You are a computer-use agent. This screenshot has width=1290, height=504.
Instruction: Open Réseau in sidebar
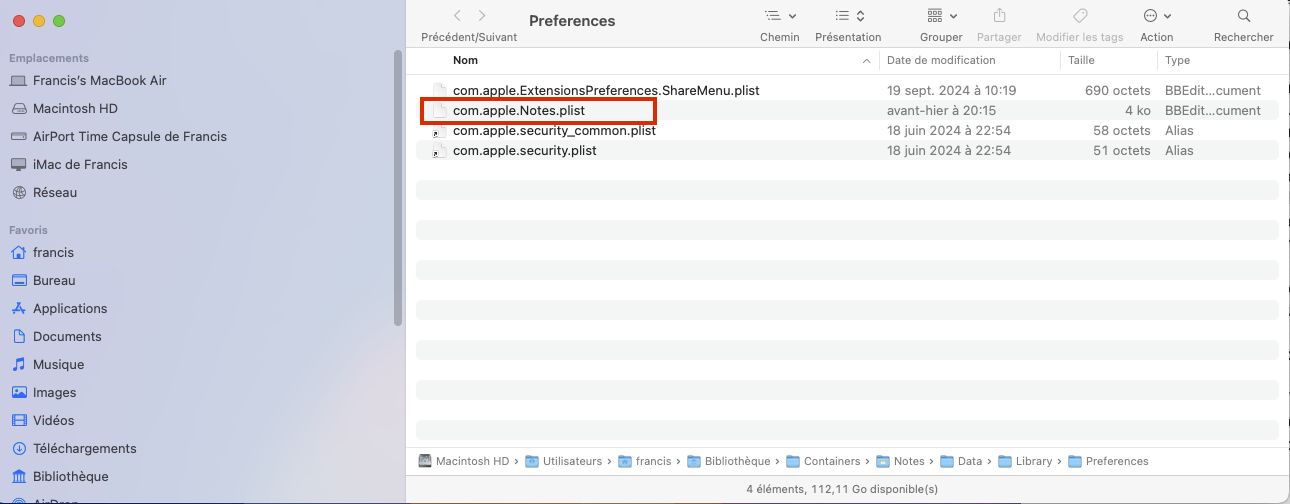pos(55,192)
